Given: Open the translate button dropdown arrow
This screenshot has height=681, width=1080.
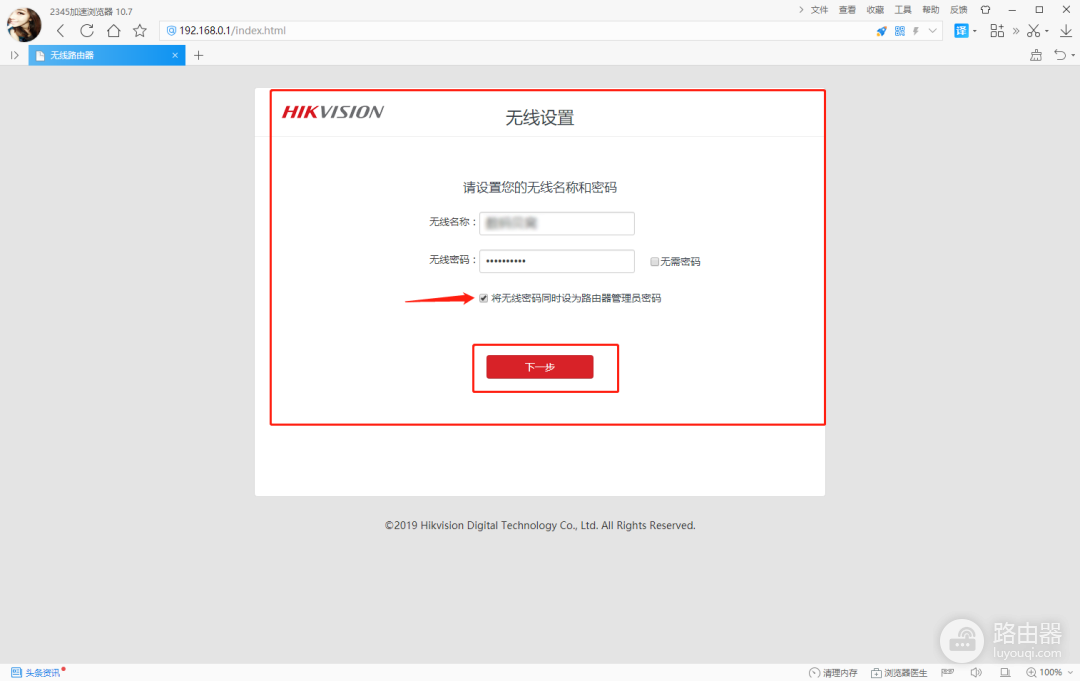Looking at the screenshot, I should click(x=975, y=31).
